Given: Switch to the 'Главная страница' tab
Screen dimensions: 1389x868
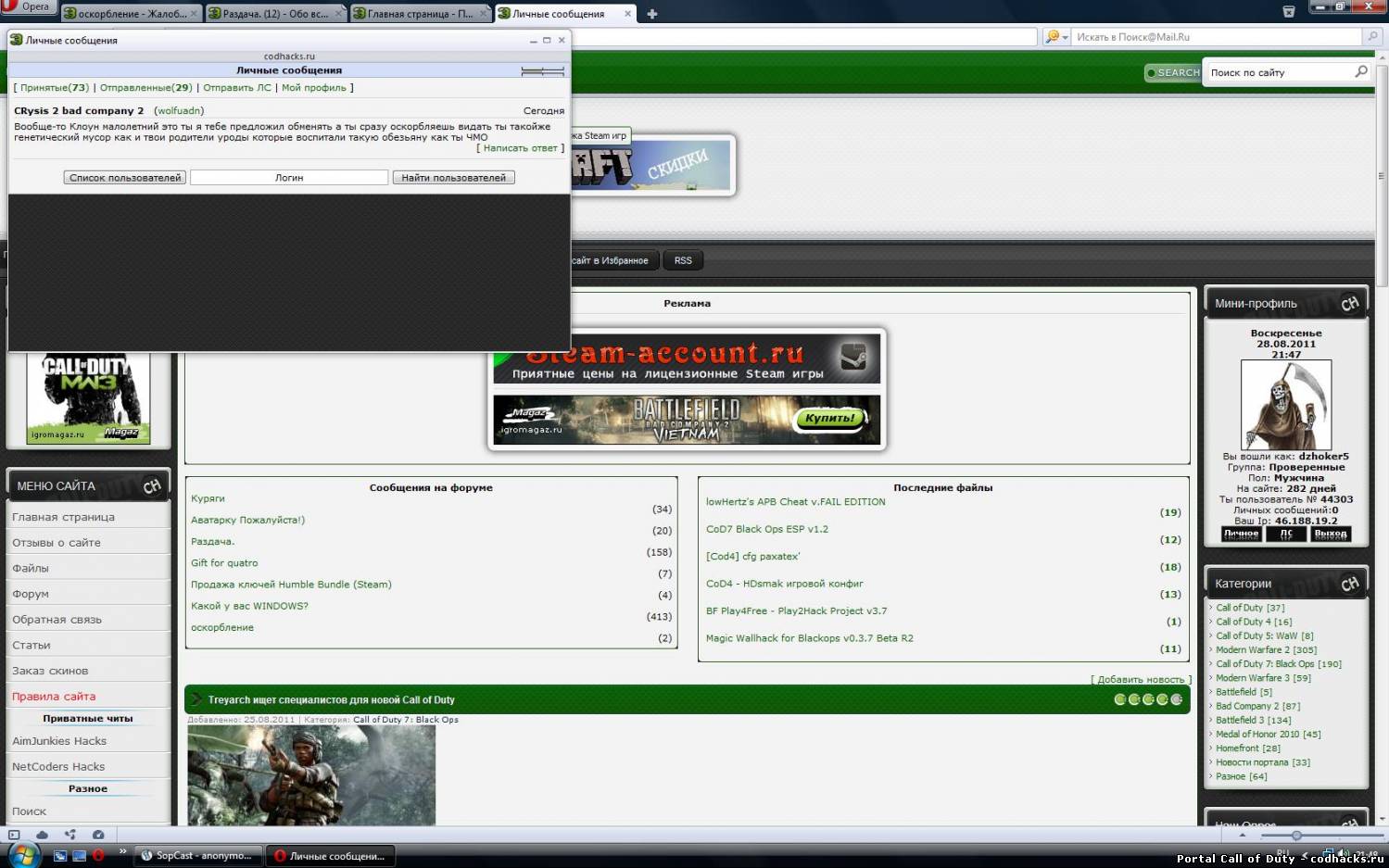Looking at the screenshot, I should (421, 14).
